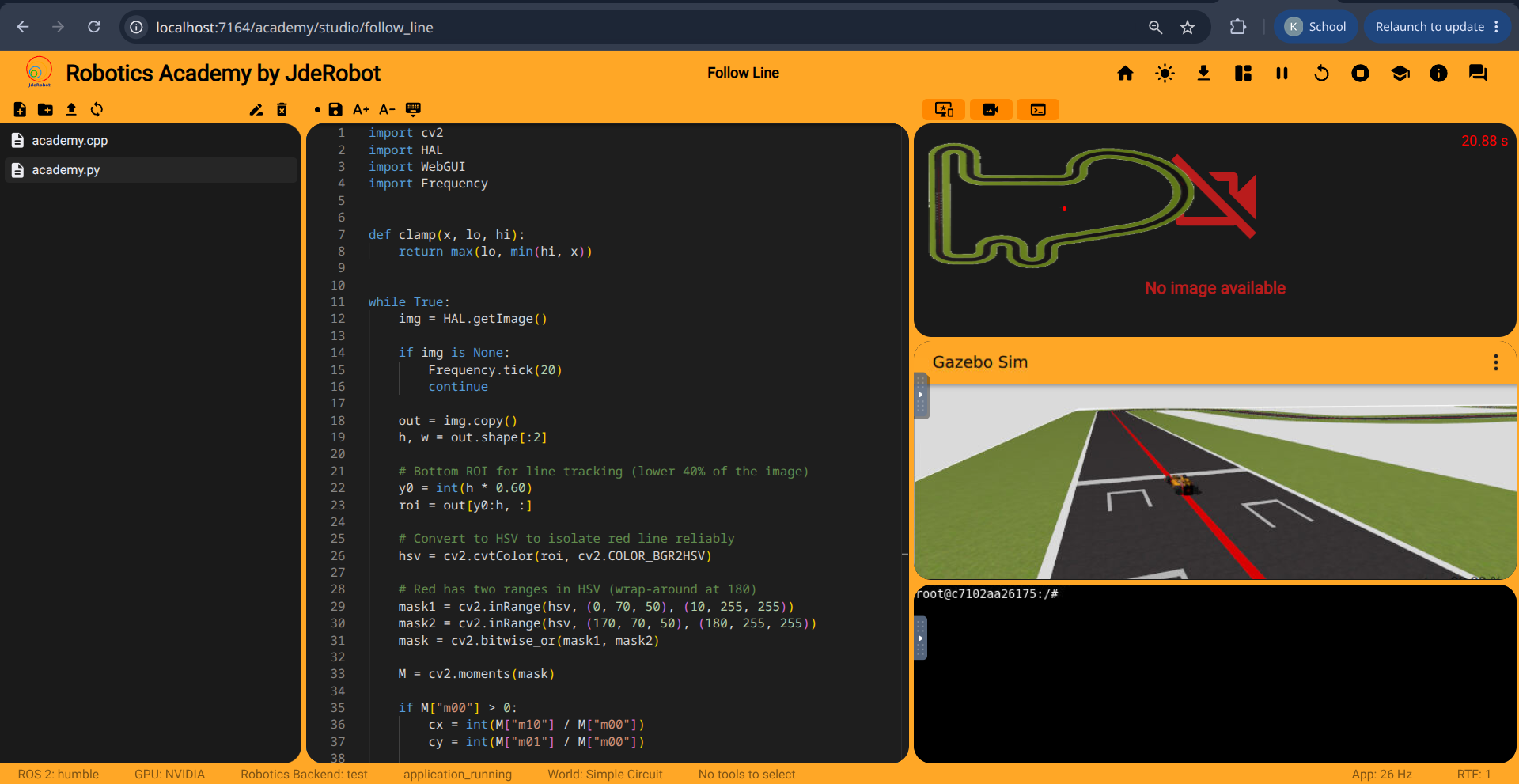Click the Relaunch to update button
This screenshot has width=1519, height=784.
[x=1438, y=27]
